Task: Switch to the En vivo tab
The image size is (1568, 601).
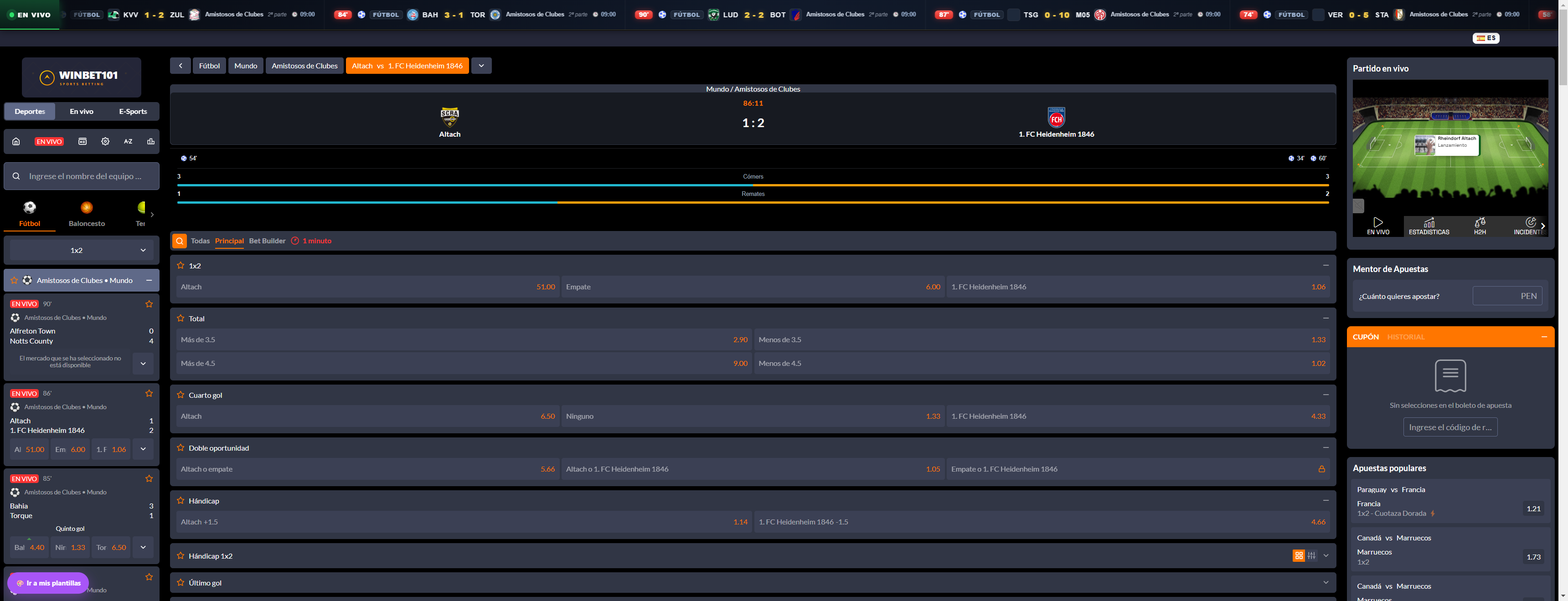Action: 82,111
